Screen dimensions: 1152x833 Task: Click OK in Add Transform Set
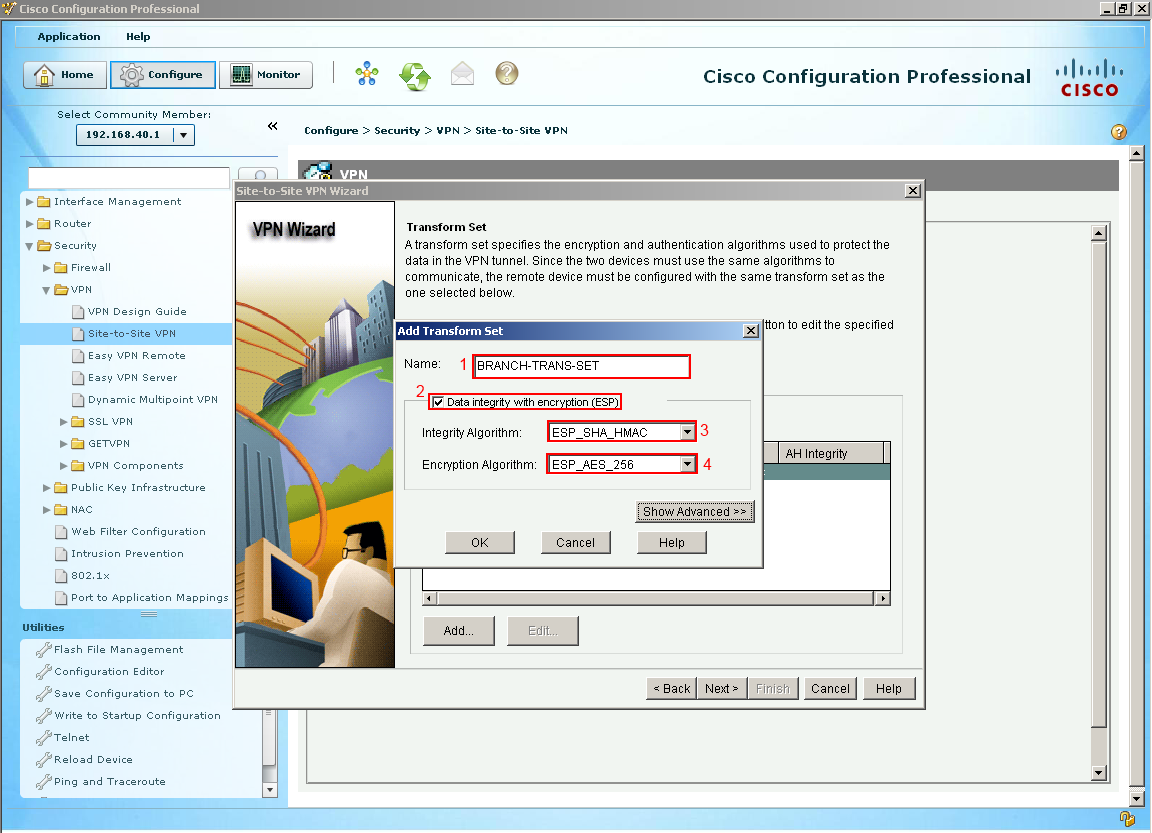pos(480,543)
